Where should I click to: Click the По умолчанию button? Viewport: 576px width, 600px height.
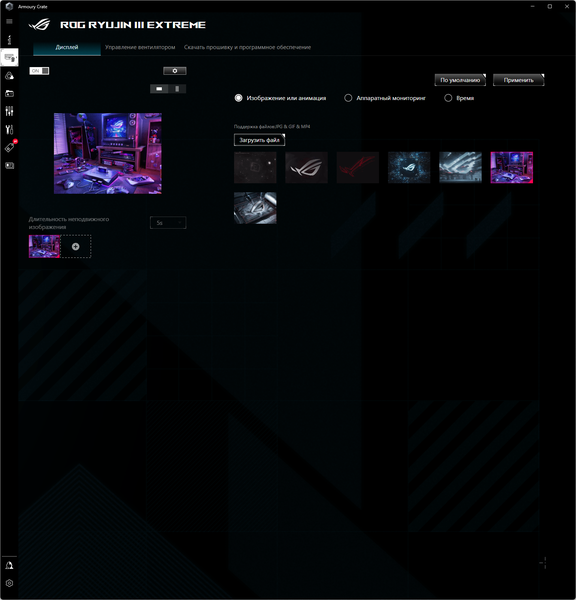pyautogui.click(x=460, y=80)
